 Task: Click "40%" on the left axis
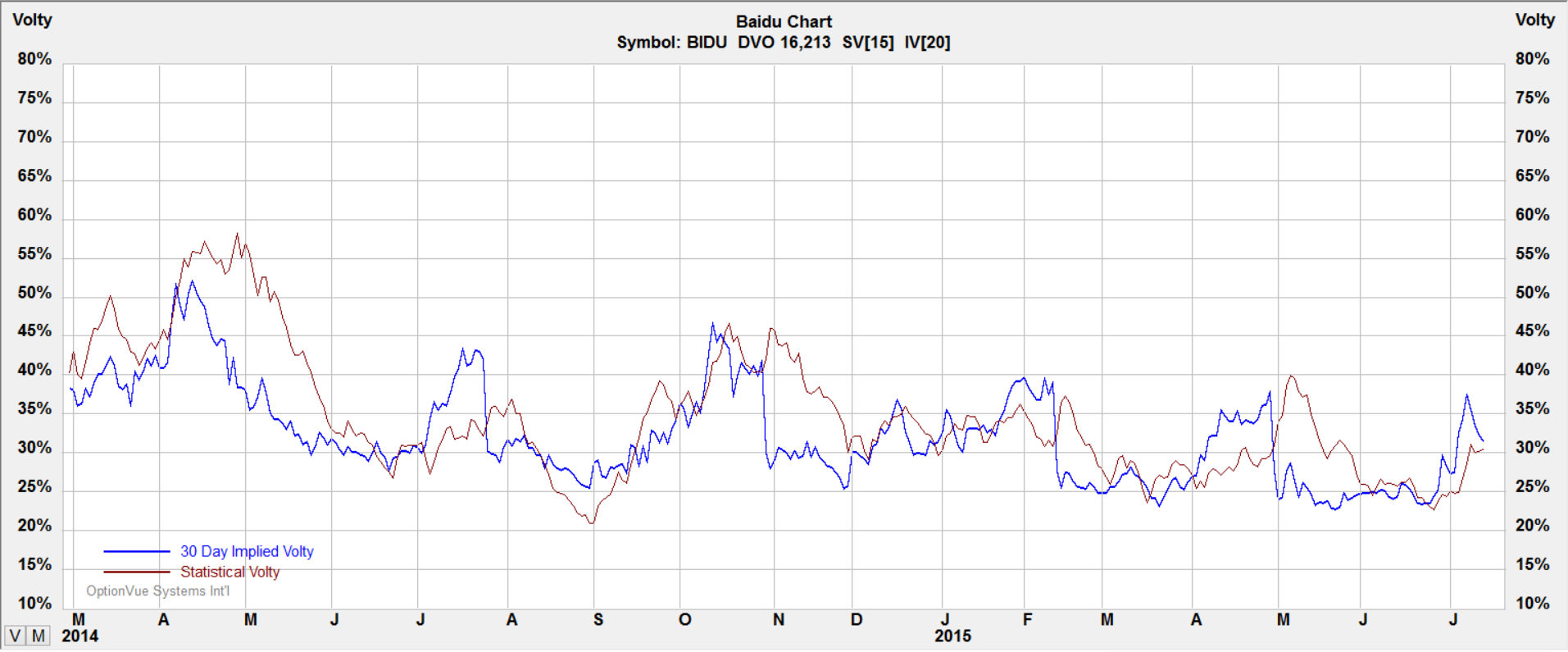click(34, 370)
